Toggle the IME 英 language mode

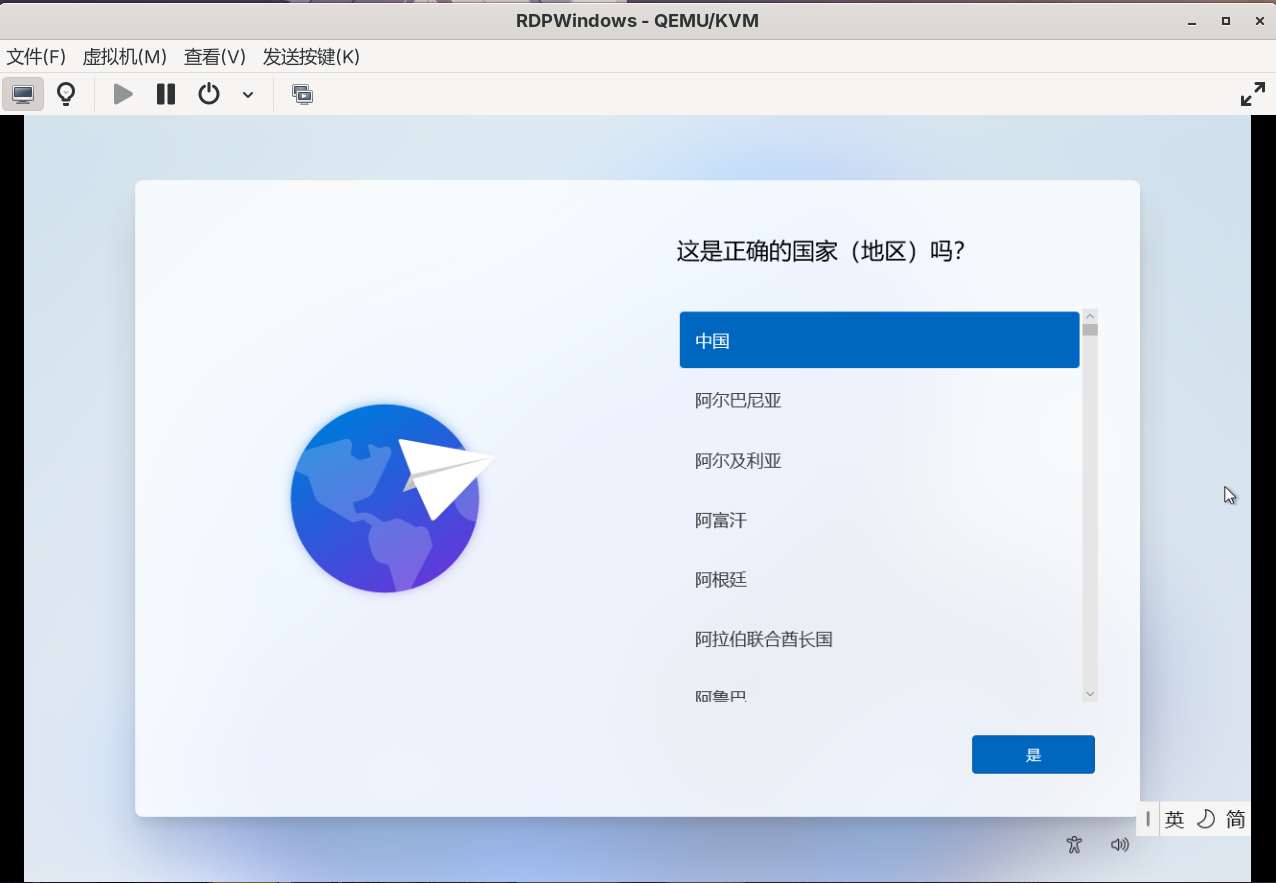pyautogui.click(x=1174, y=820)
